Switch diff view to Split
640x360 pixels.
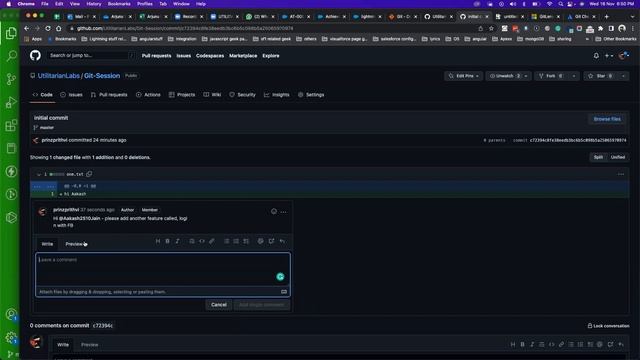click(x=598, y=157)
